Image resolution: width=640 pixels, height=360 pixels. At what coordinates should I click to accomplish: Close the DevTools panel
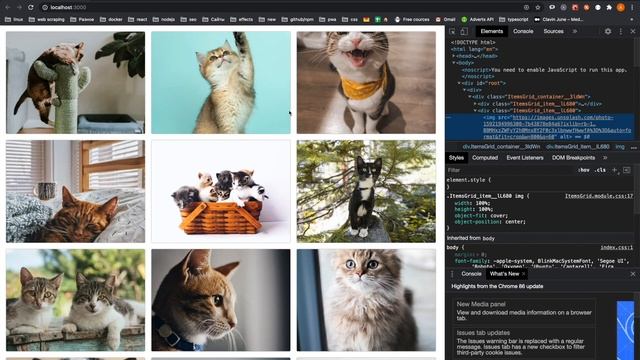click(x=633, y=31)
